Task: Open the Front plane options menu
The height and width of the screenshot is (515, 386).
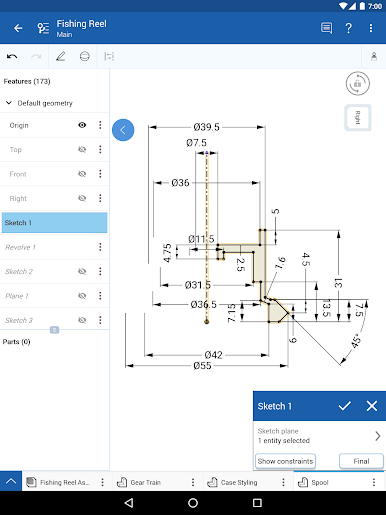Action: [x=100, y=174]
